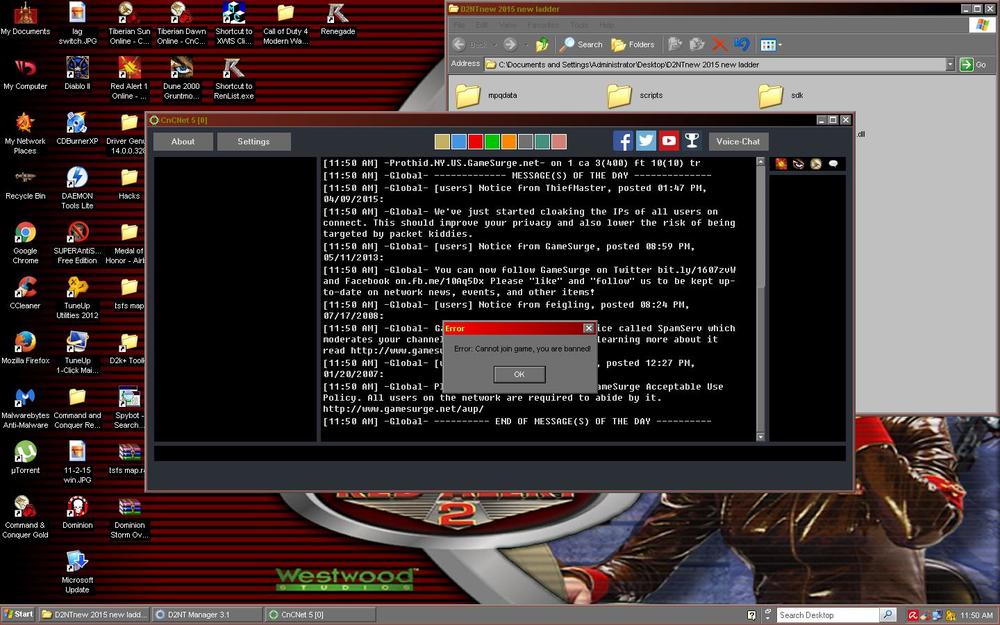Select the Recycle Bin desktop icon
The height and width of the screenshot is (625, 1000).
25,184
